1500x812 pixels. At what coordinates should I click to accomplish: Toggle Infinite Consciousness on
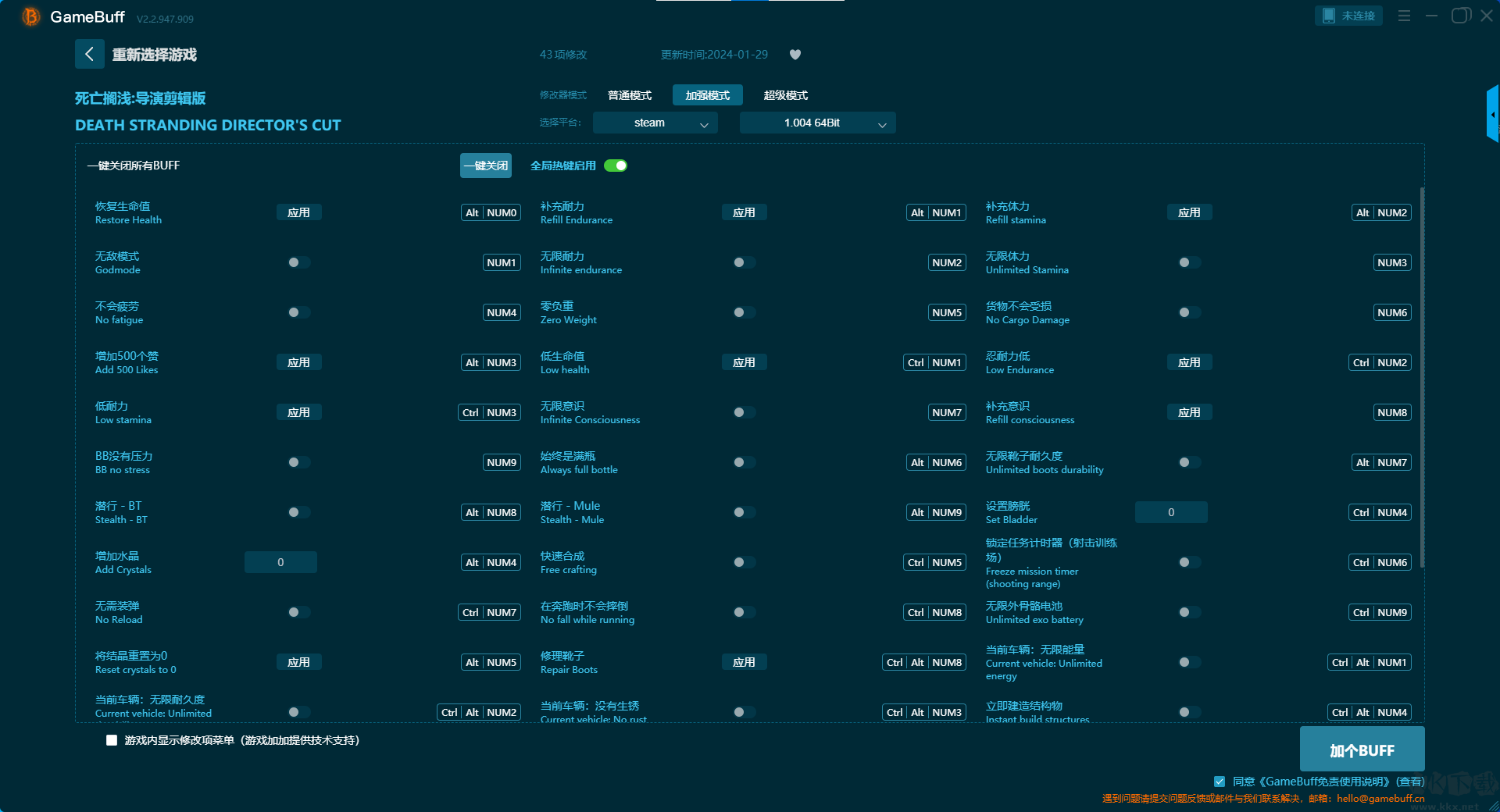coord(744,412)
